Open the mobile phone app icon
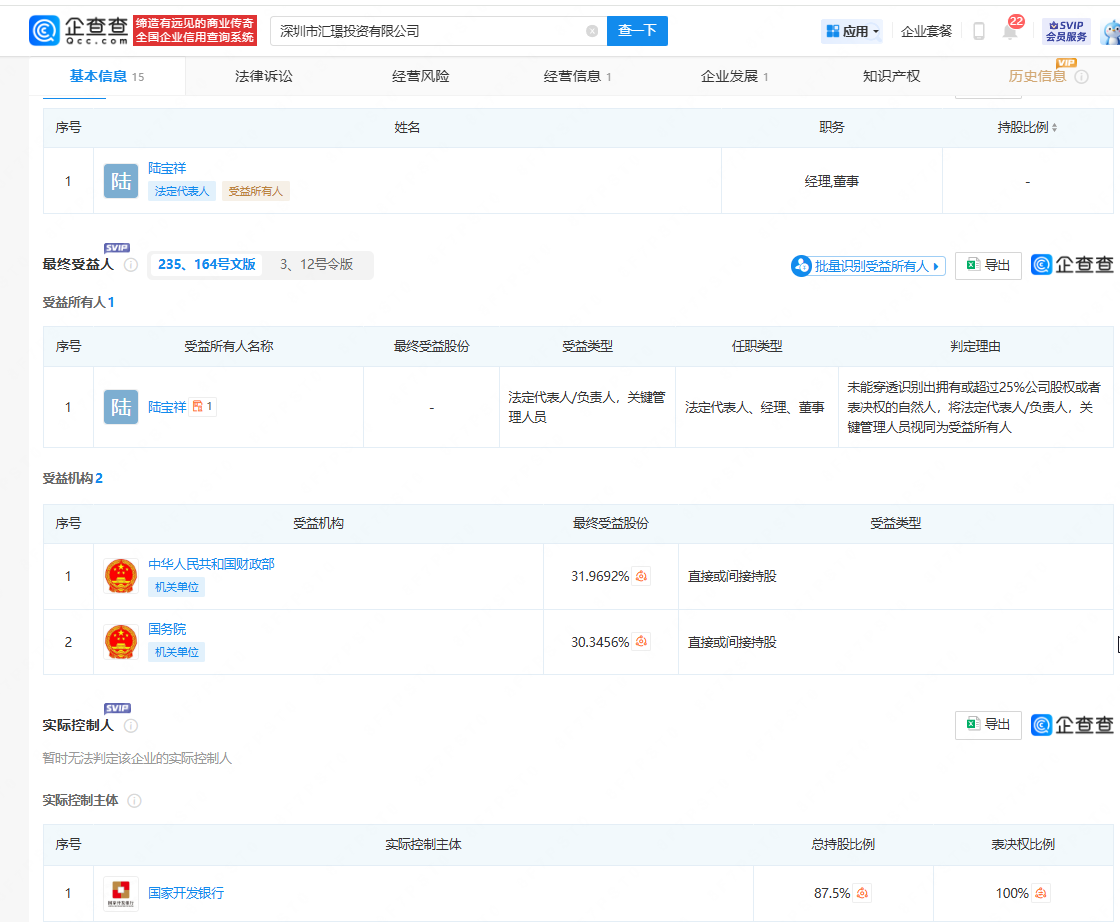1120x922 pixels. click(979, 31)
